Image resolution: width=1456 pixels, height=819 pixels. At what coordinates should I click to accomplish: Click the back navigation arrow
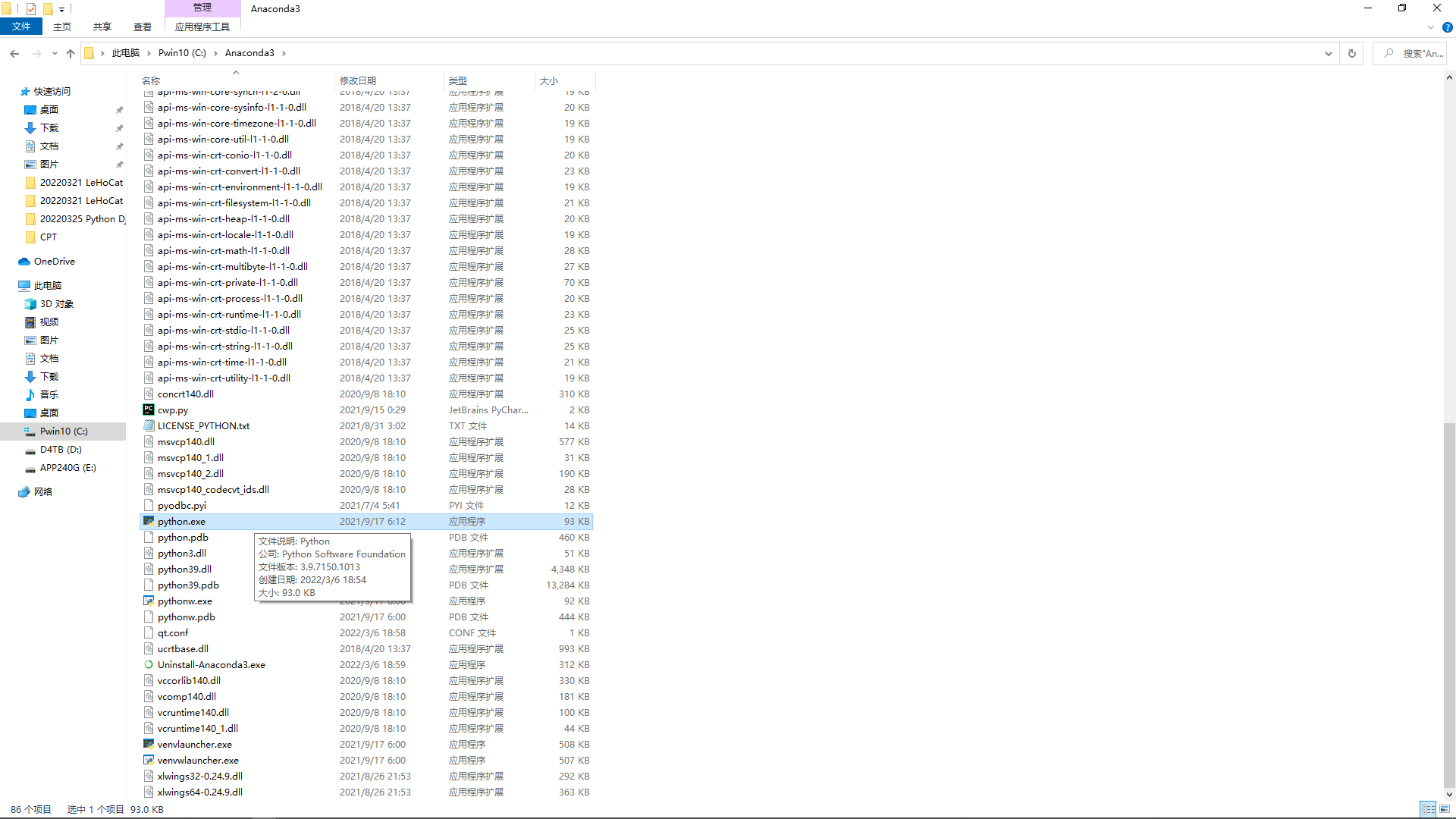pyautogui.click(x=14, y=53)
